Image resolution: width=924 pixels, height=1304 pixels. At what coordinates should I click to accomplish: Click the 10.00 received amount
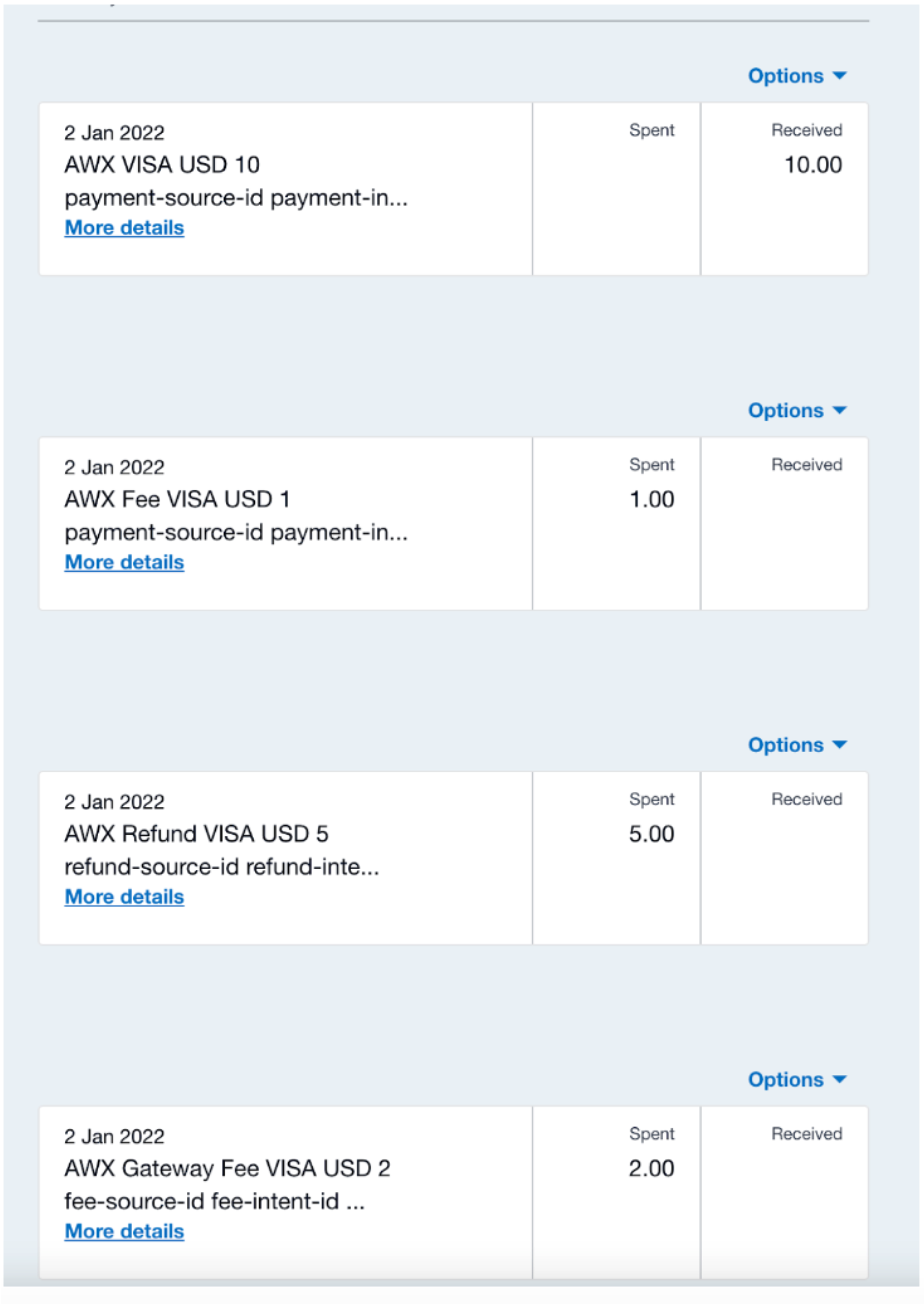[x=812, y=165]
